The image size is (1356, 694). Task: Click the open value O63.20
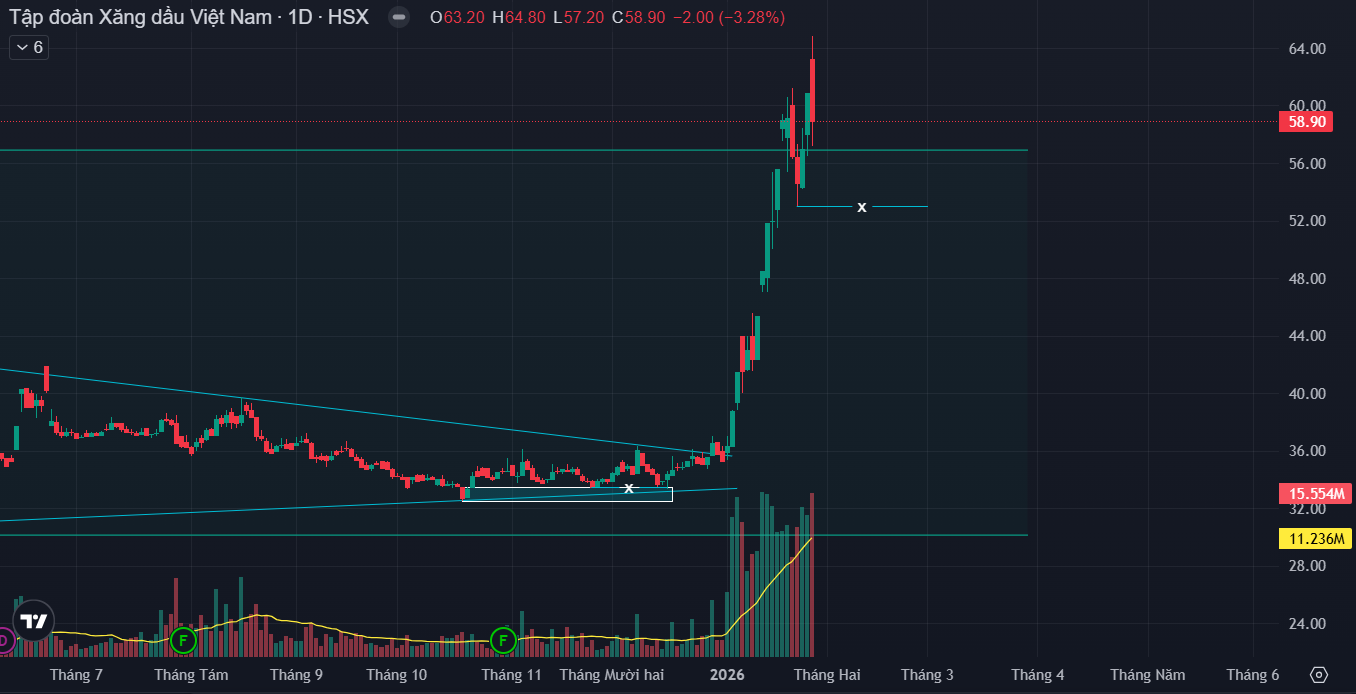click(457, 17)
